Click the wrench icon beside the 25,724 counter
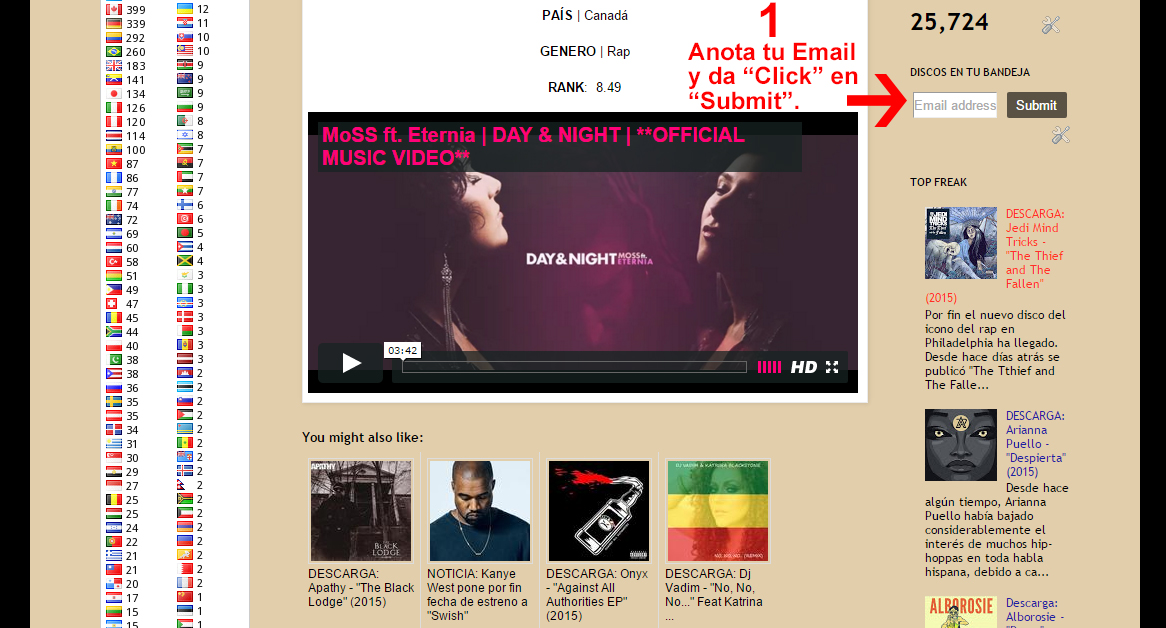1166x628 pixels. click(x=1051, y=25)
